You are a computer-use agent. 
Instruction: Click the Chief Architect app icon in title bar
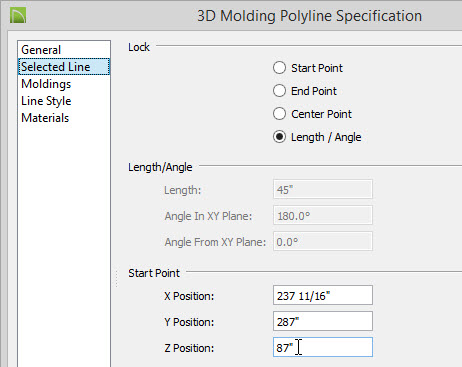pos(18,16)
